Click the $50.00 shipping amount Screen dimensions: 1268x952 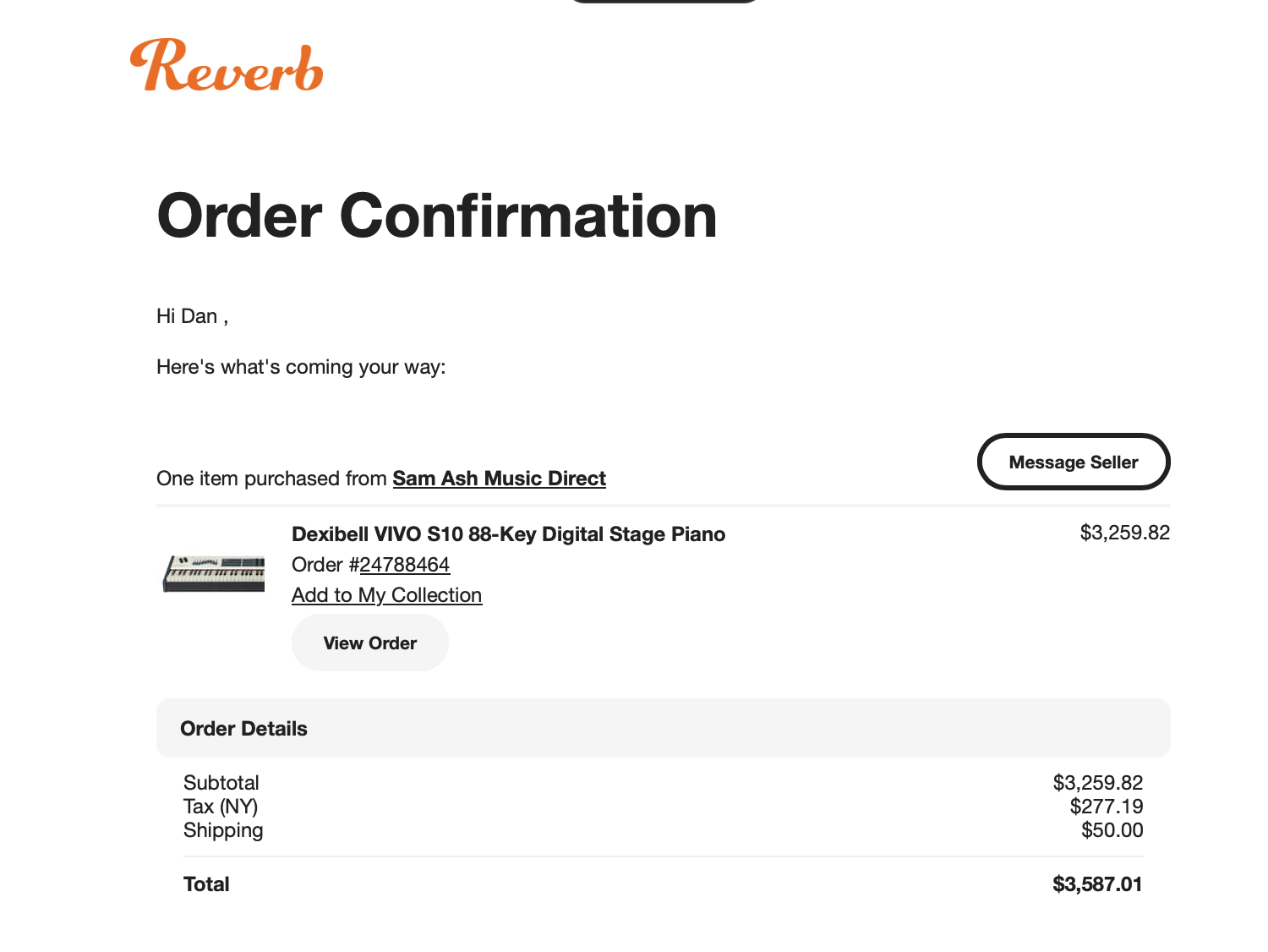(1112, 830)
